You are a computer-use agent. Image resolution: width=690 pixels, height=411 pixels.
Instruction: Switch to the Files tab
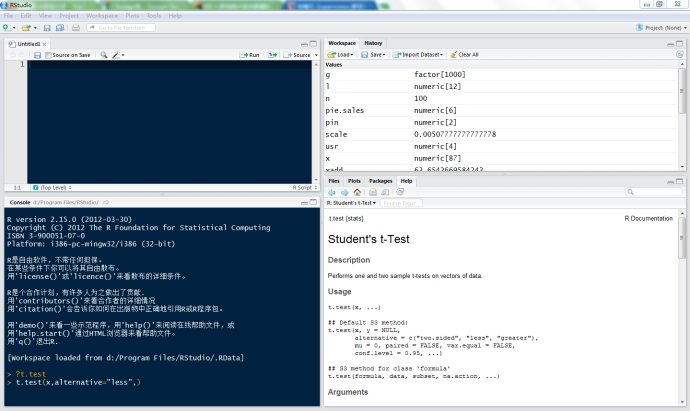coord(334,181)
